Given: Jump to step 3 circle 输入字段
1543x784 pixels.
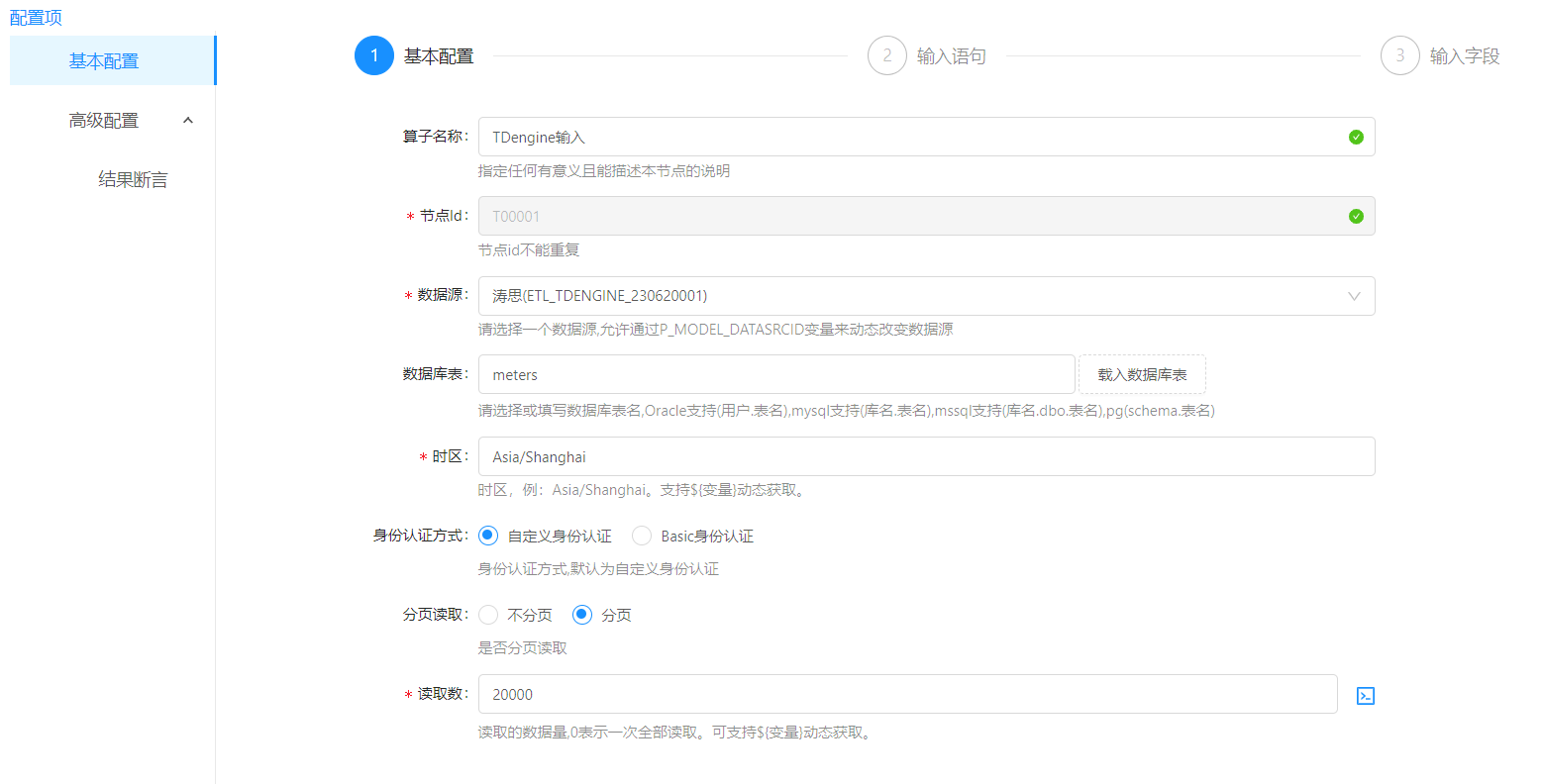Looking at the screenshot, I should pos(1399,56).
